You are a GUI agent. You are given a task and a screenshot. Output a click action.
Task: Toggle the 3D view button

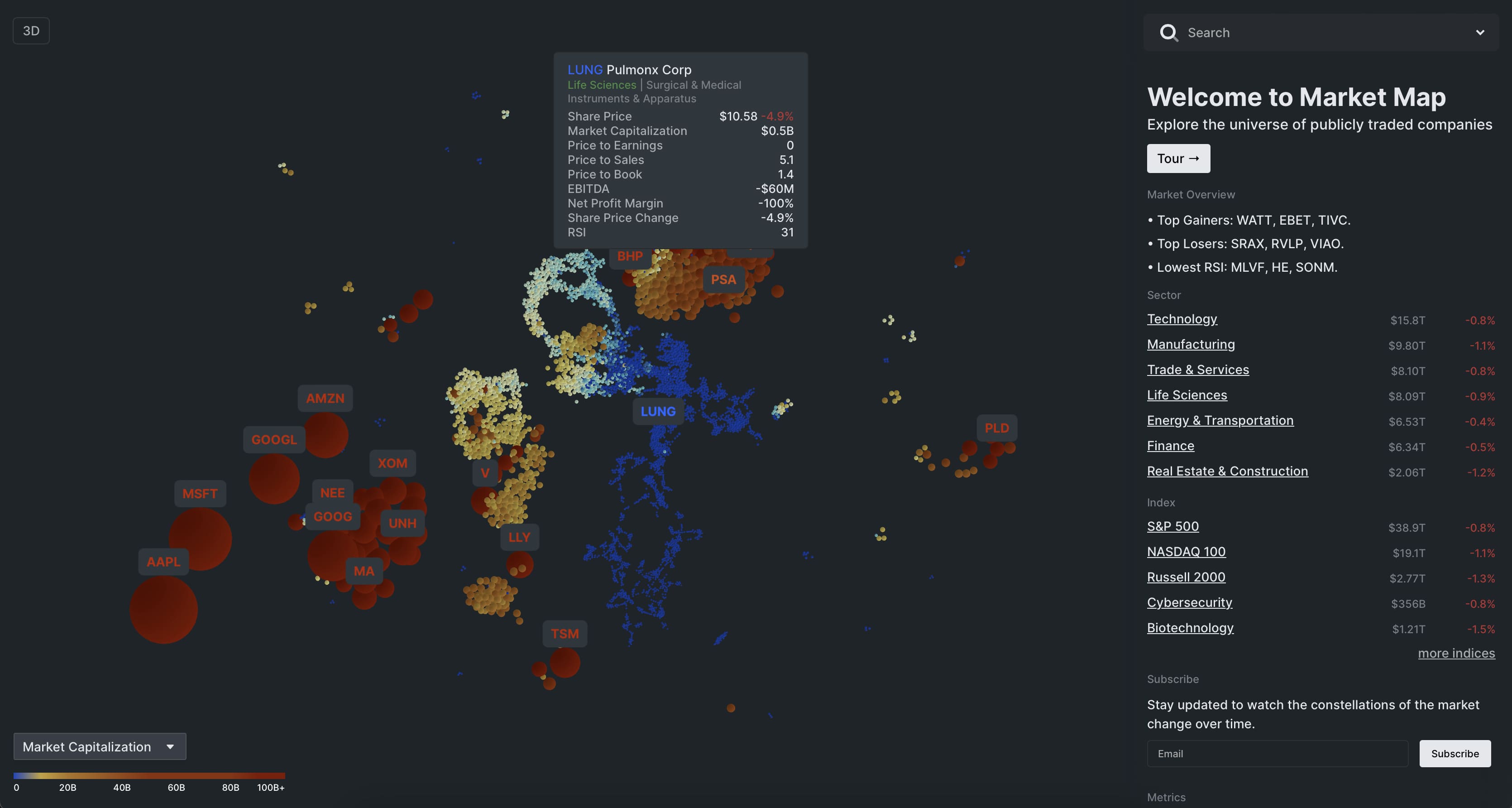pyautogui.click(x=31, y=30)
